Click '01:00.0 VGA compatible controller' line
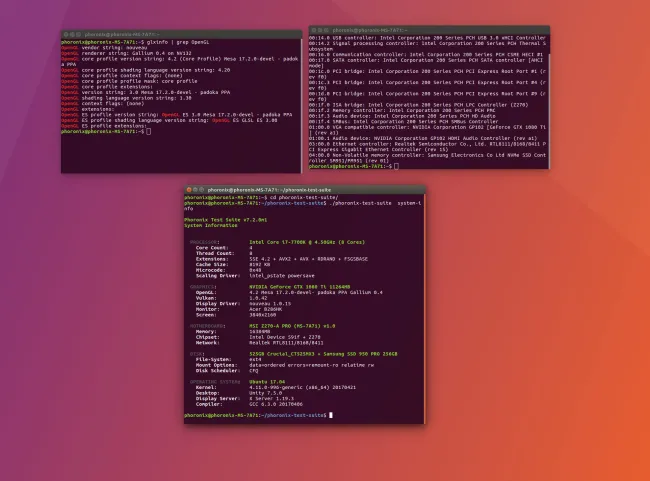 [427, 130]
